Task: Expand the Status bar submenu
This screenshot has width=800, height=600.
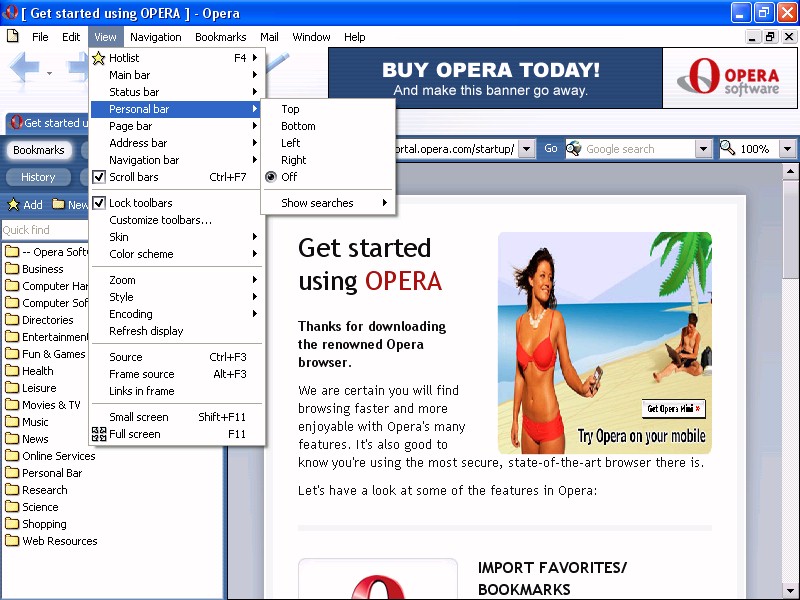Action: (x=177, y=92)
